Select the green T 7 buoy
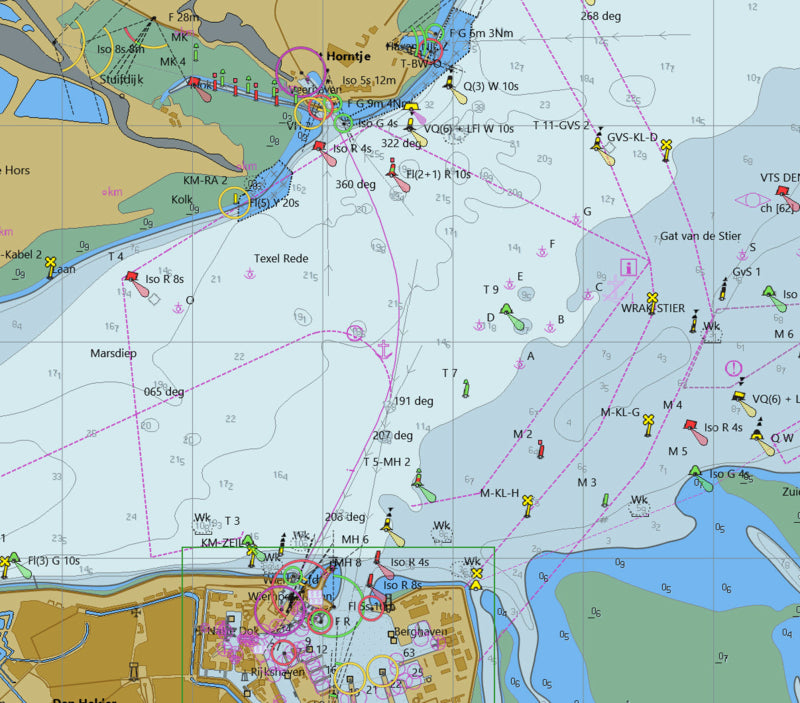 [466, 387]
